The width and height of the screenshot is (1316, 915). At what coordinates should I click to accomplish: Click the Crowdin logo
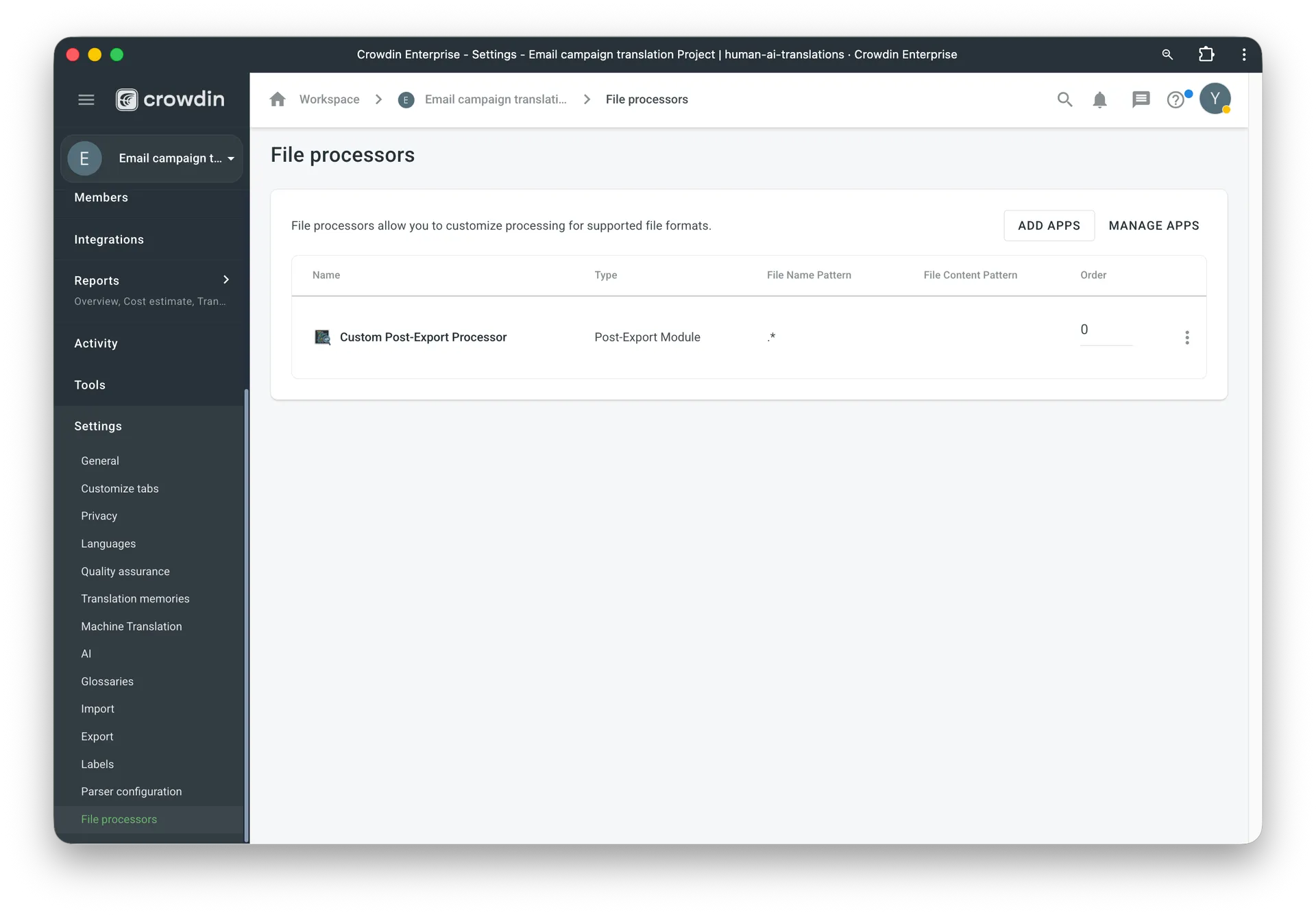pos(170,99)
